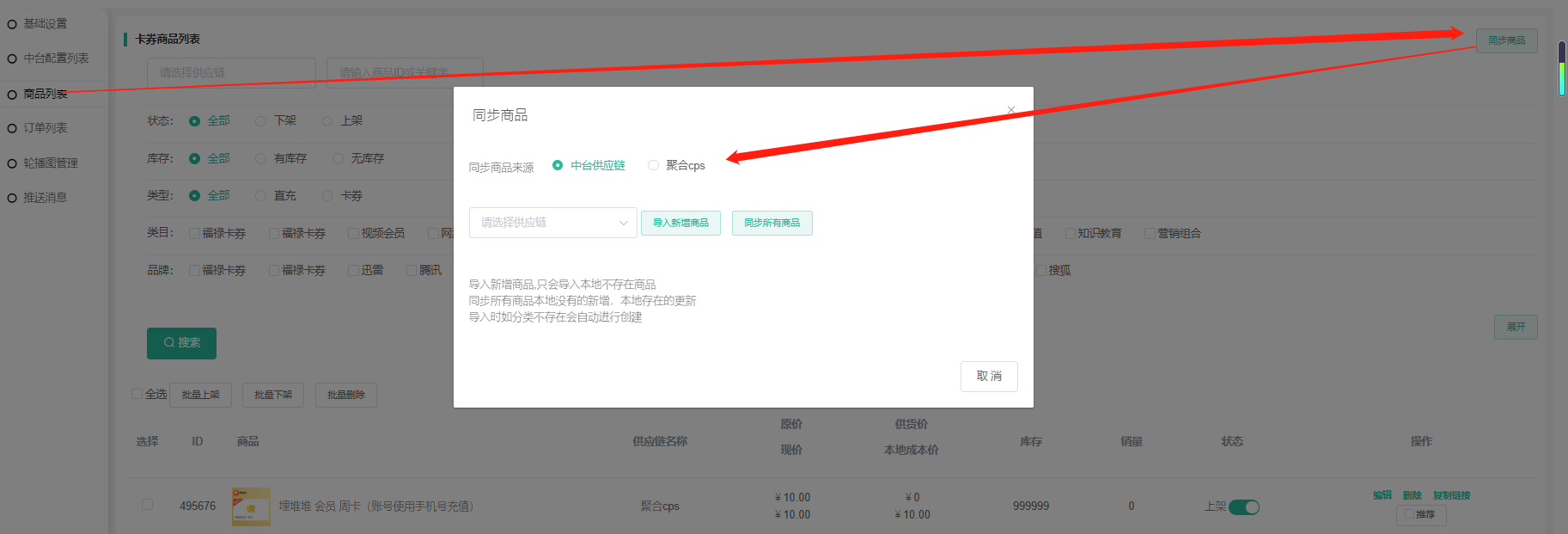Image resolution: width=1568 pixels, height=534 pixels.
Task: Toggle 上架 switch for product 495676
Action: click(x=1243, y=507)
